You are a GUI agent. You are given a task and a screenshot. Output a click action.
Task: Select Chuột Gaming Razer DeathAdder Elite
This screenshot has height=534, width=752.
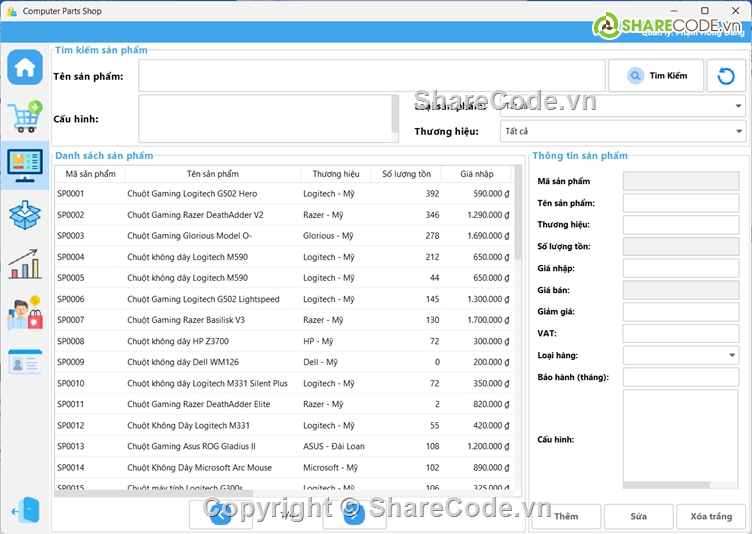coord(284,404)
